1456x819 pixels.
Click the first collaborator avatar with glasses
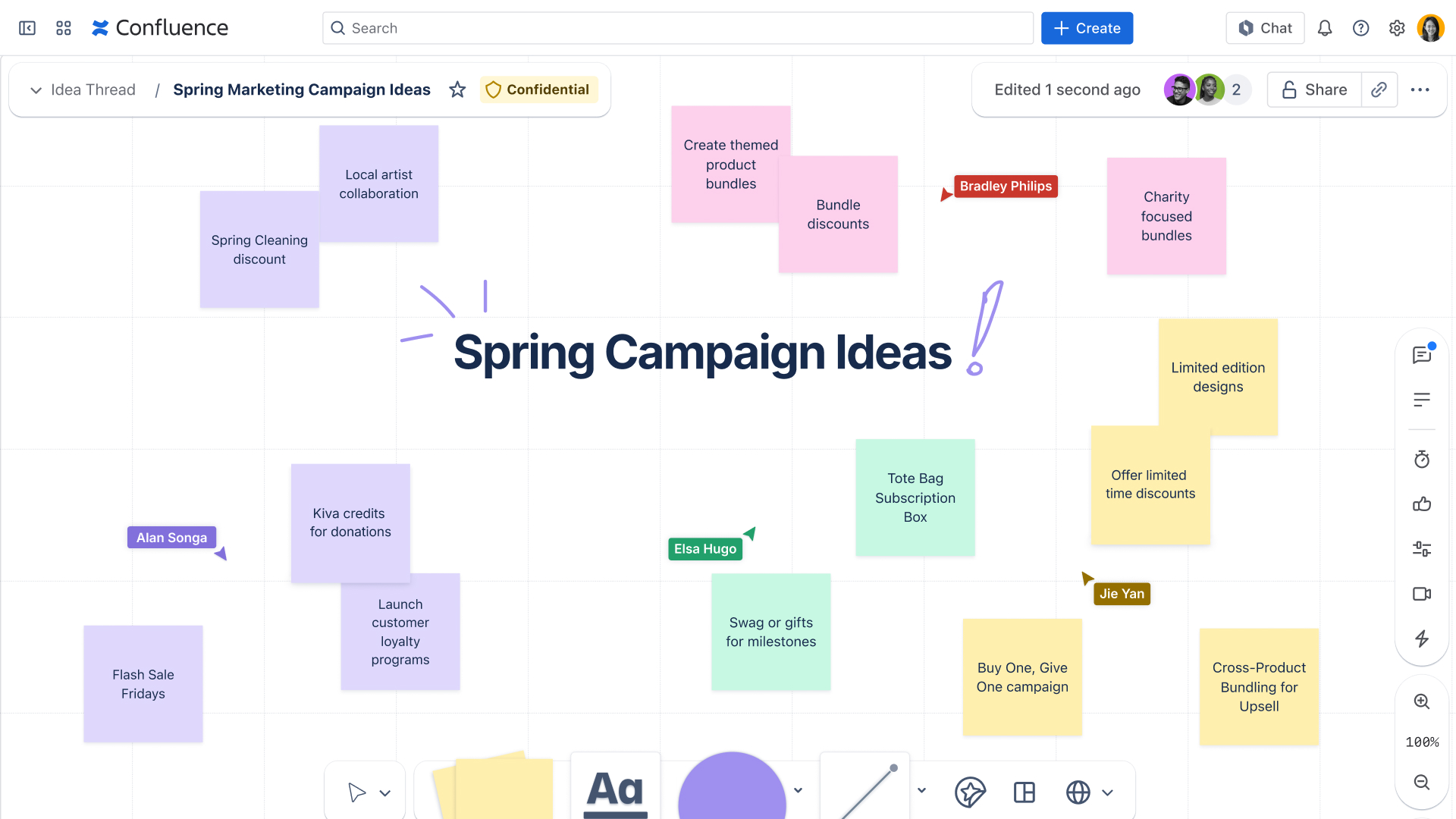click(x=1179, y=89)
